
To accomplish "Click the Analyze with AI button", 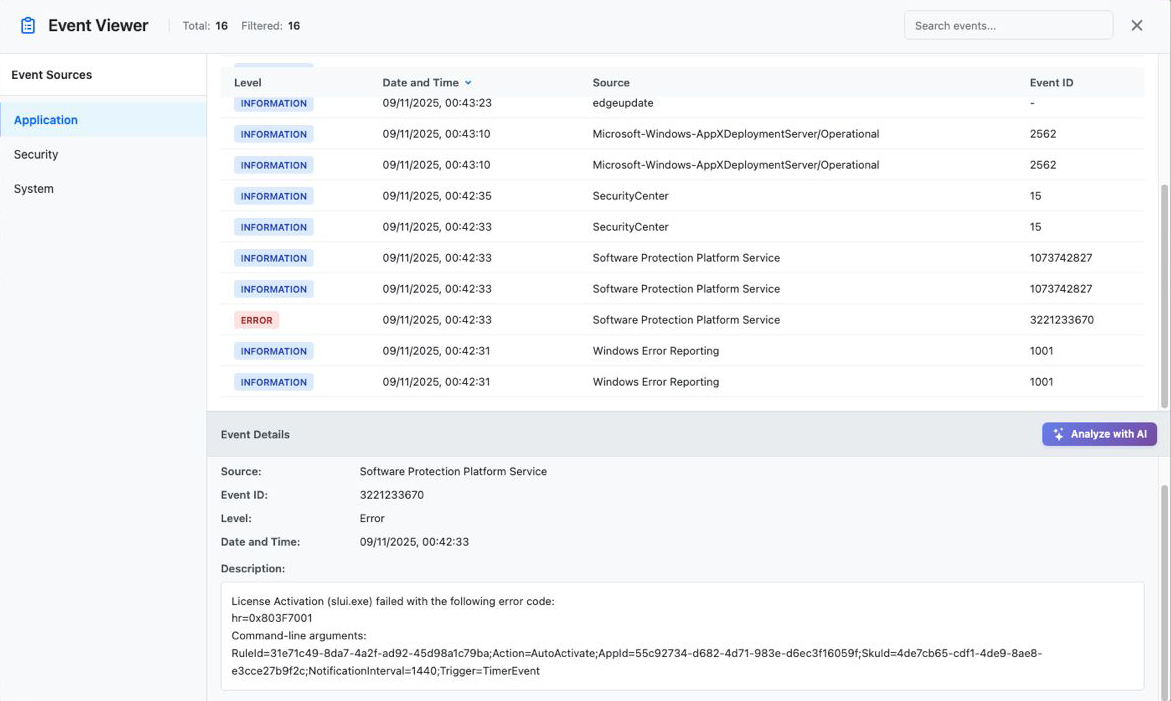I will coord(1099,433).
